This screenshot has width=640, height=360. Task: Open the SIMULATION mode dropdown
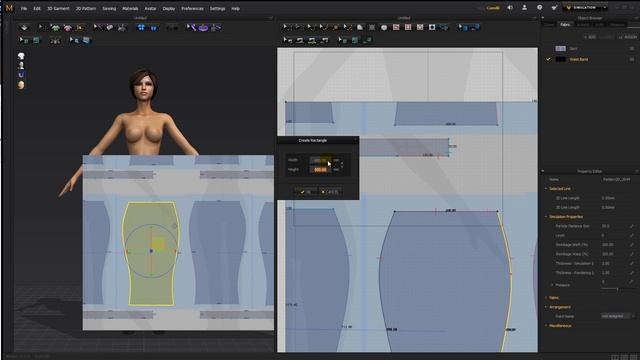pos(605,8)
